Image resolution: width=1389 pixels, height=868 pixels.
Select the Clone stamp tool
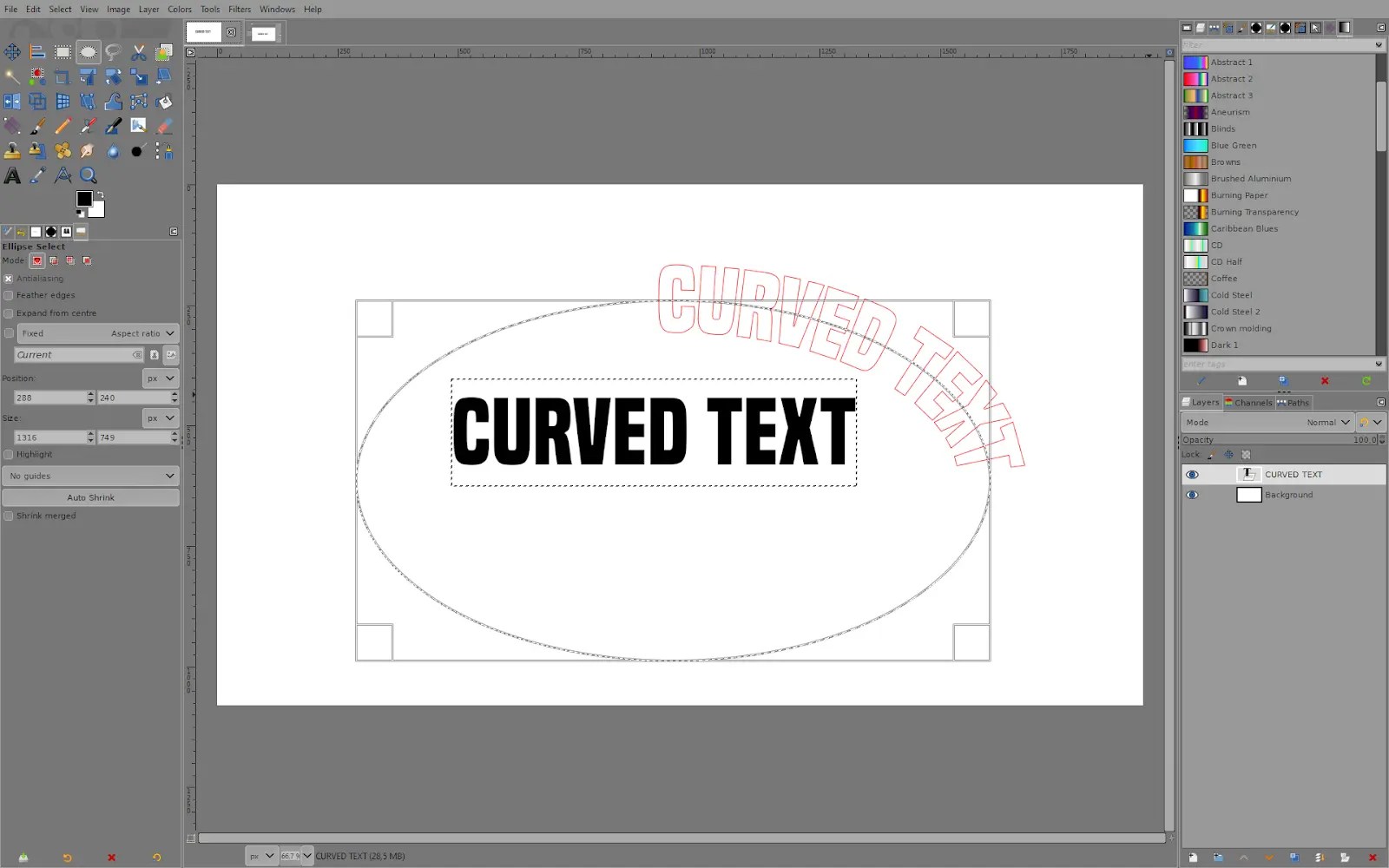(12, 150)
